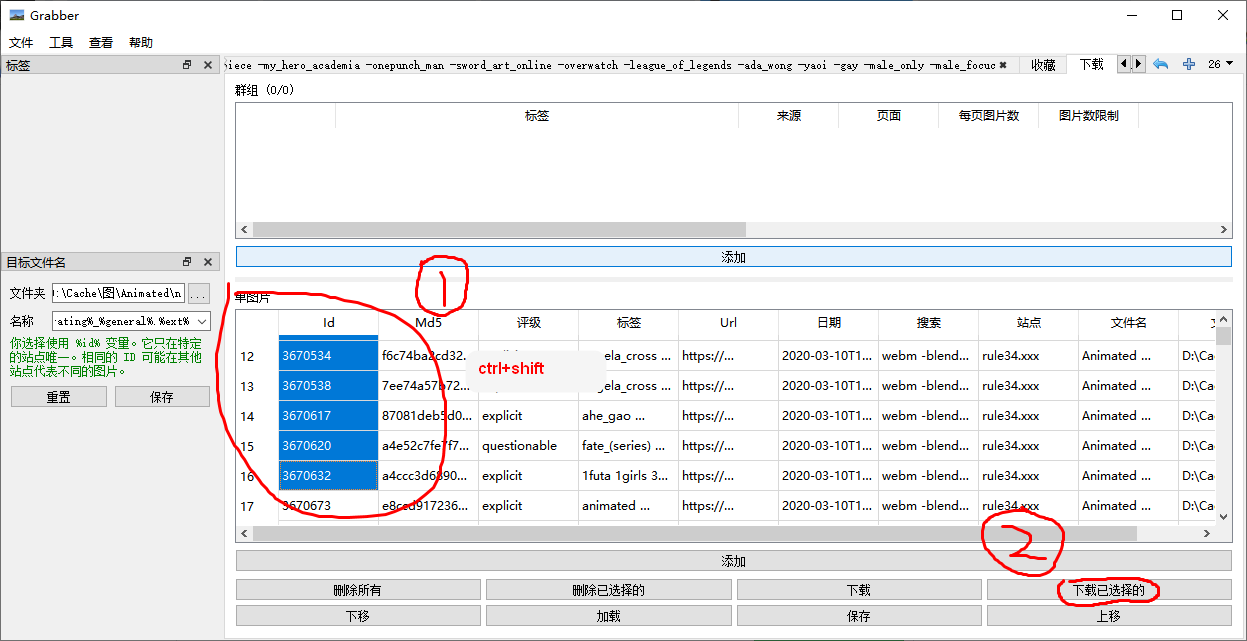1247x641 pixels.
Task: Click the 重置 button in the filename panel
Action: coord(58,396)
